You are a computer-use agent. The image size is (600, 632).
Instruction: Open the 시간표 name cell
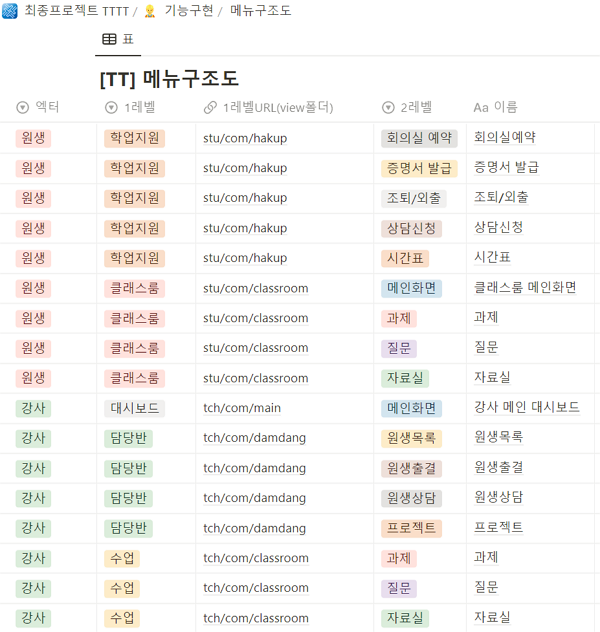pyautogui.click(x=492, y=257)
